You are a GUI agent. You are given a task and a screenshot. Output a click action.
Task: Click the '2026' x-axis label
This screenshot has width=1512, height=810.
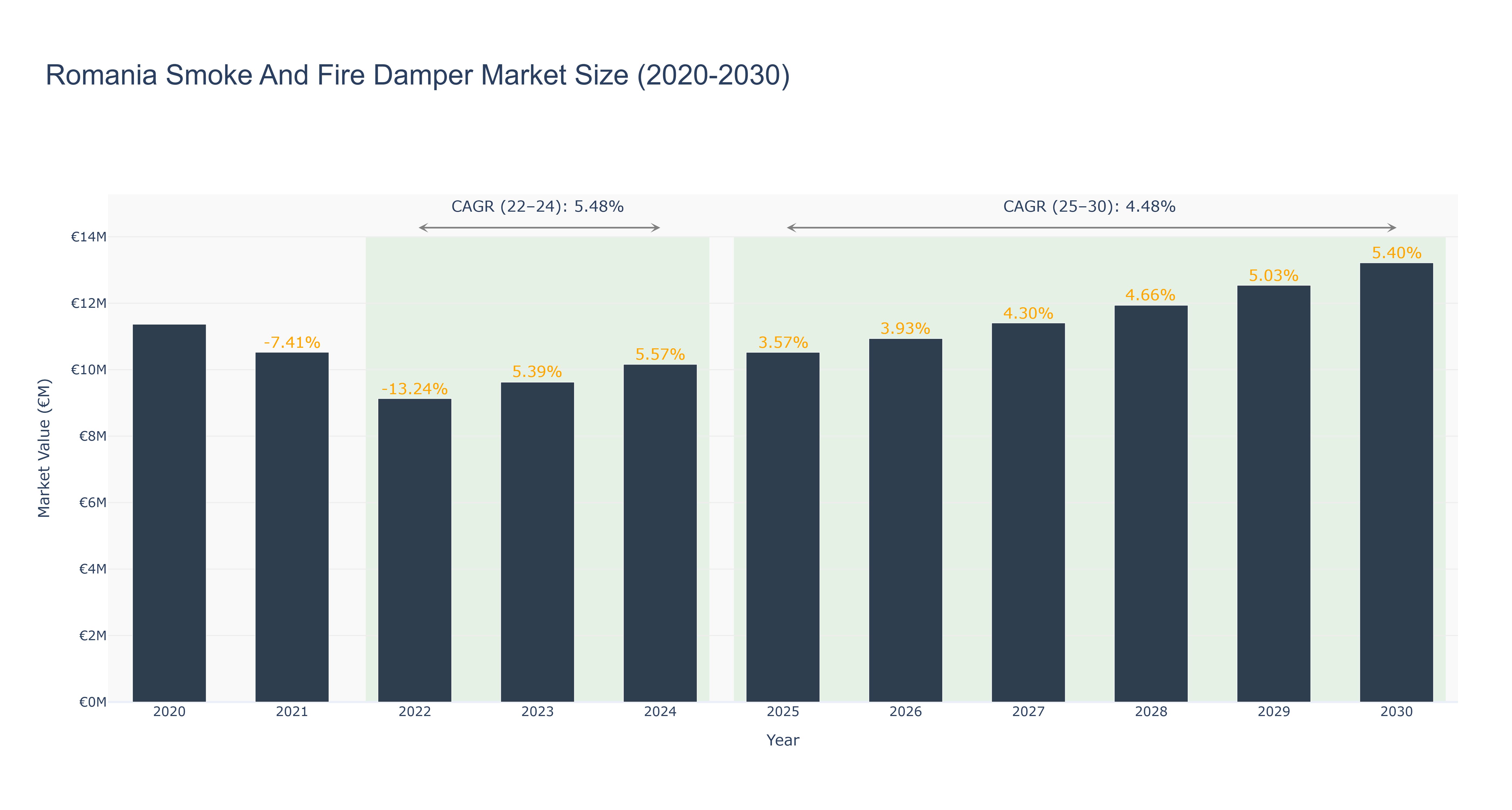pos(905,712)
